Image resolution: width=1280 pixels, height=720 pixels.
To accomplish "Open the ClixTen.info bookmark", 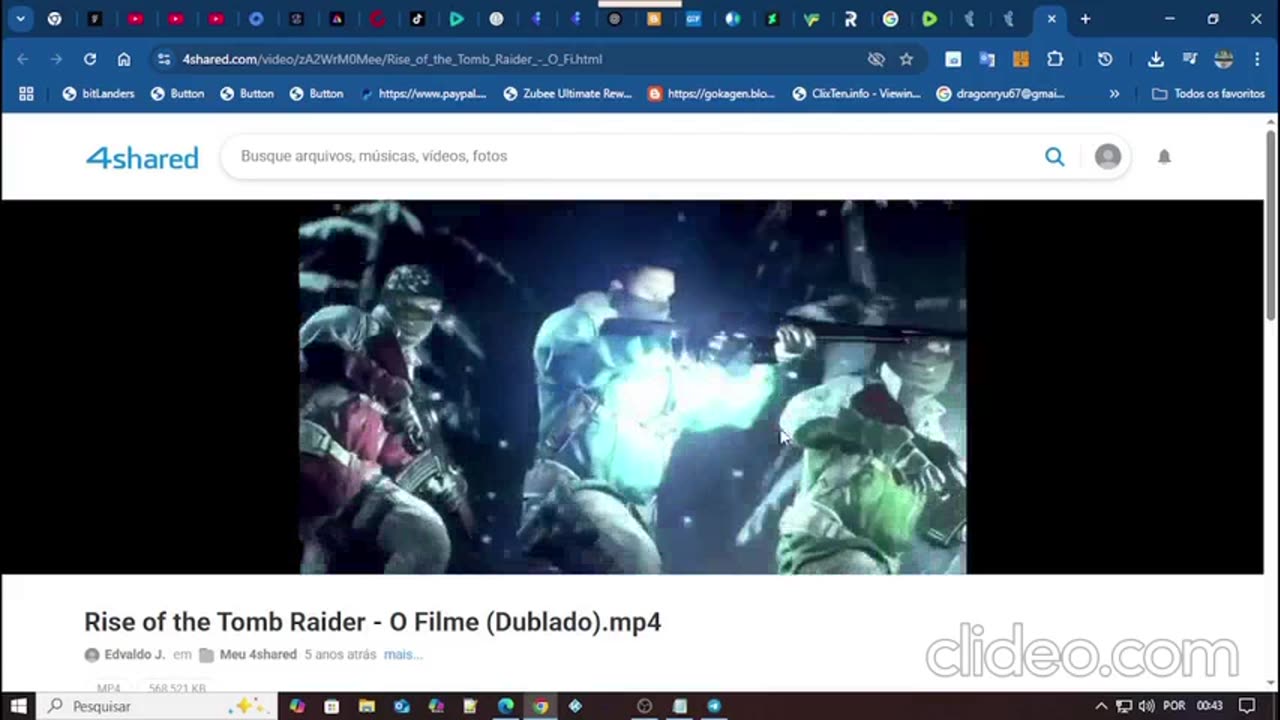I will click(856, 93).
